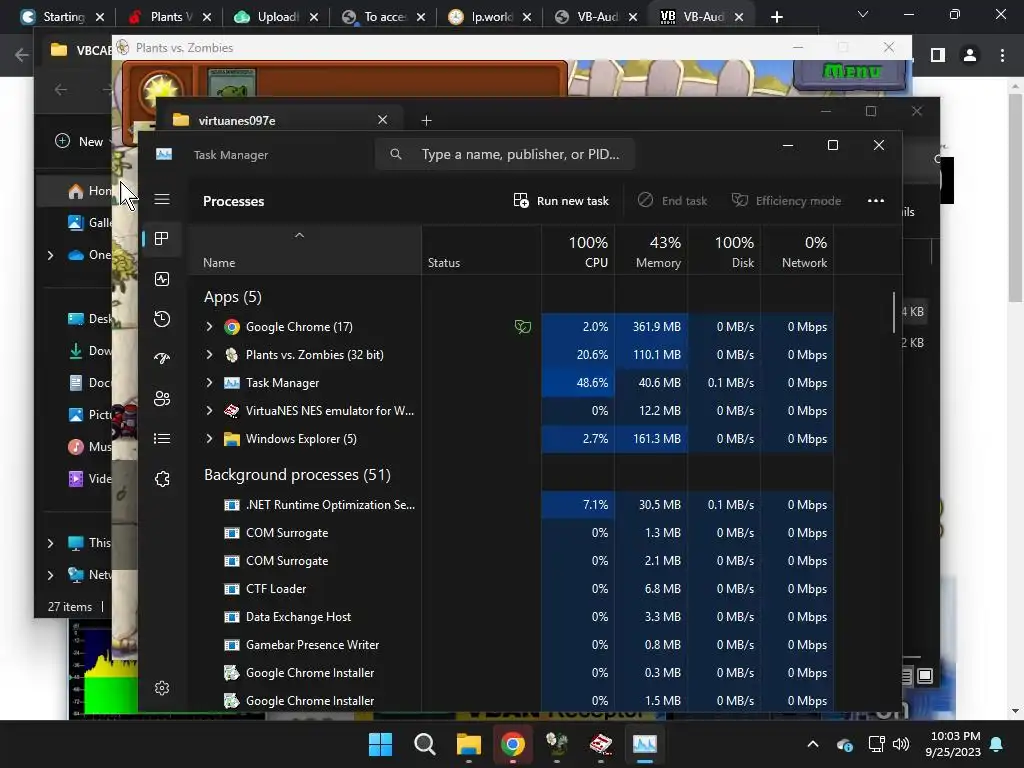Sort processes by Memory column
This screenshot has width=1024, height=768.
[651, 251]
